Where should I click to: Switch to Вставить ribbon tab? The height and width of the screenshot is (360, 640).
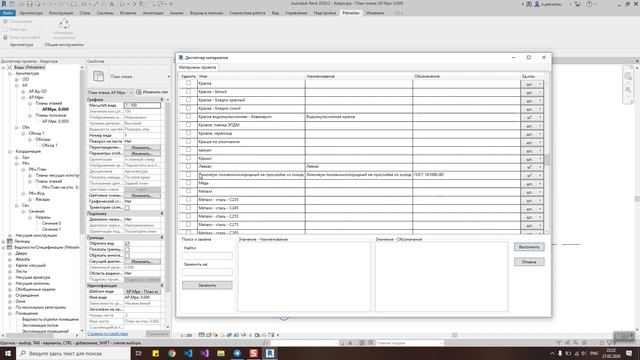(x=128, y=13)
